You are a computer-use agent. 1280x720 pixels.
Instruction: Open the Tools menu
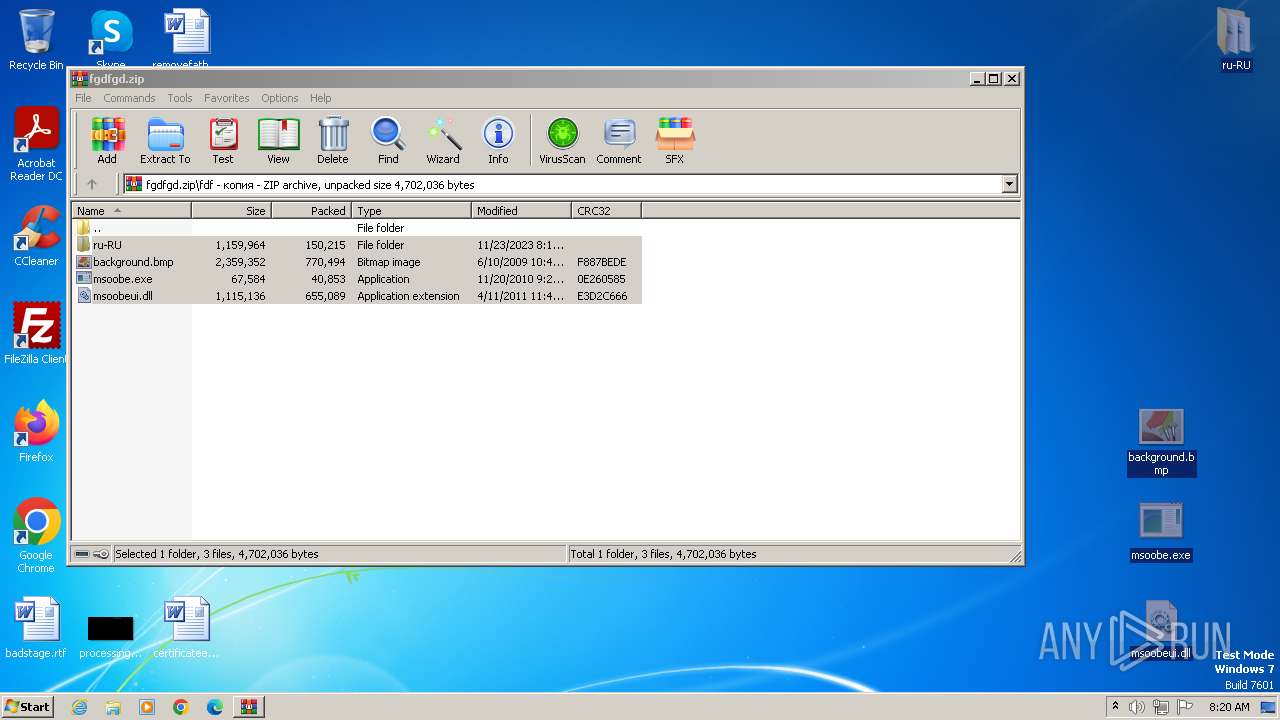click(180, 98)
